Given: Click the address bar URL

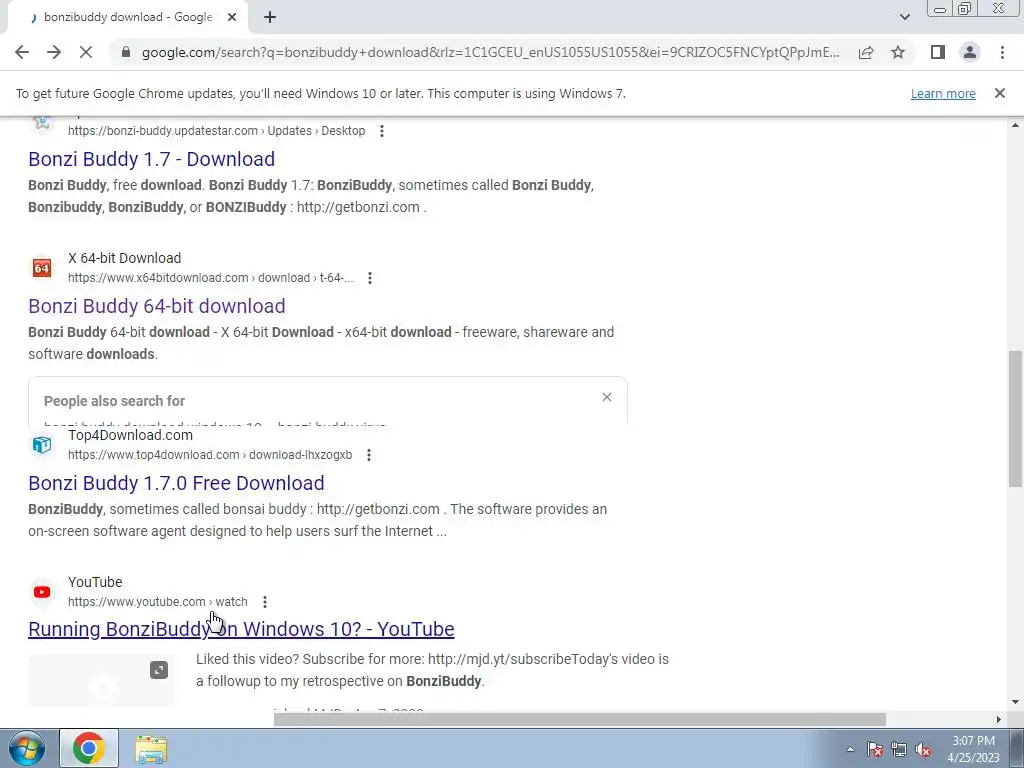Looking at the screenshot, I should (x=490, y=52).
